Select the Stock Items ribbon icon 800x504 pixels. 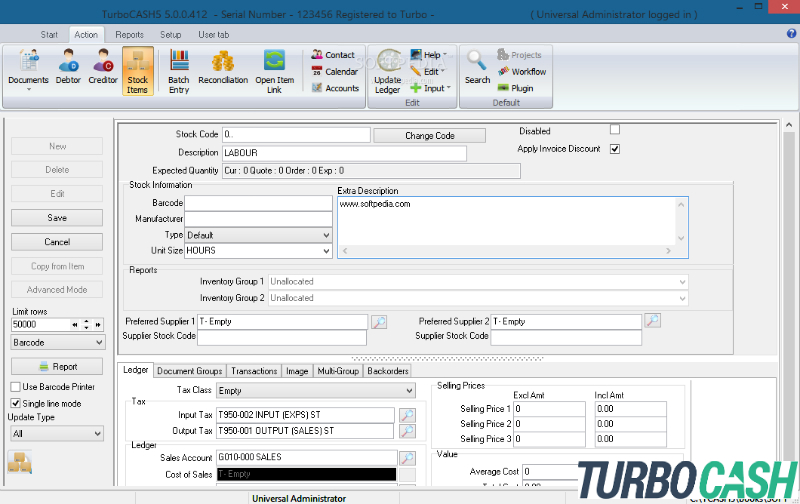point(138,71)
